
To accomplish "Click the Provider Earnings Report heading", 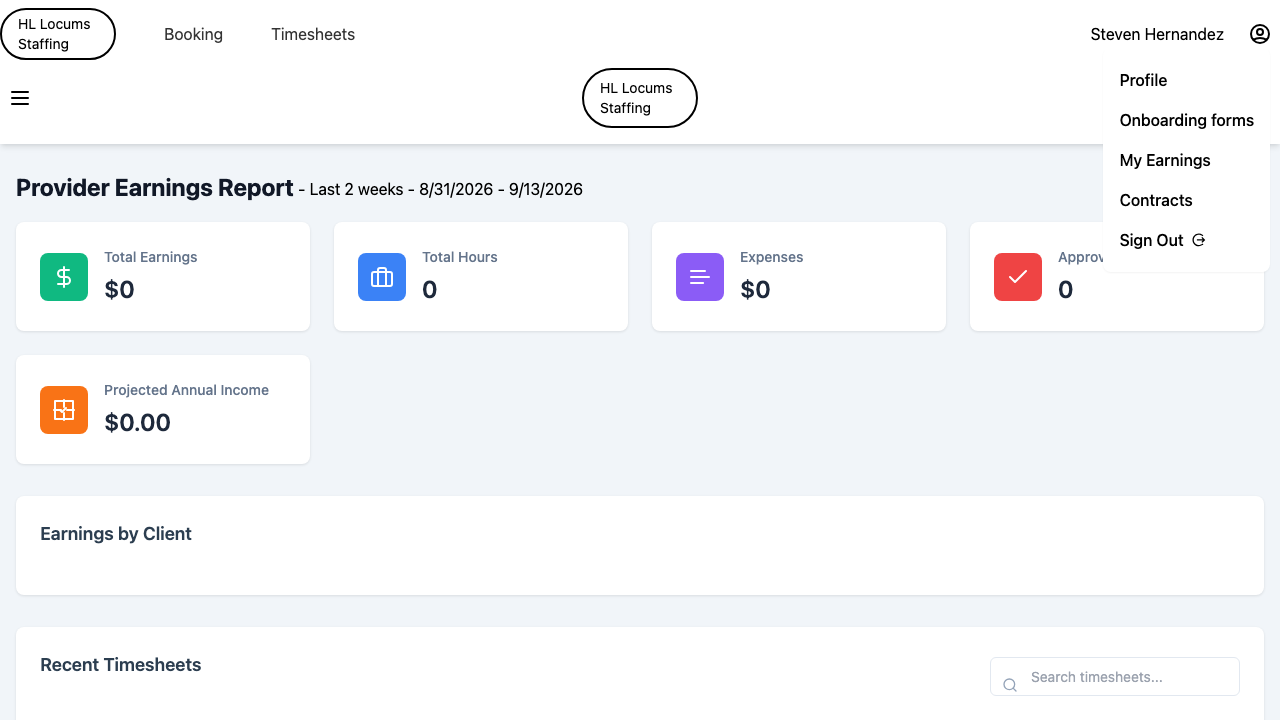I will 155,188.
